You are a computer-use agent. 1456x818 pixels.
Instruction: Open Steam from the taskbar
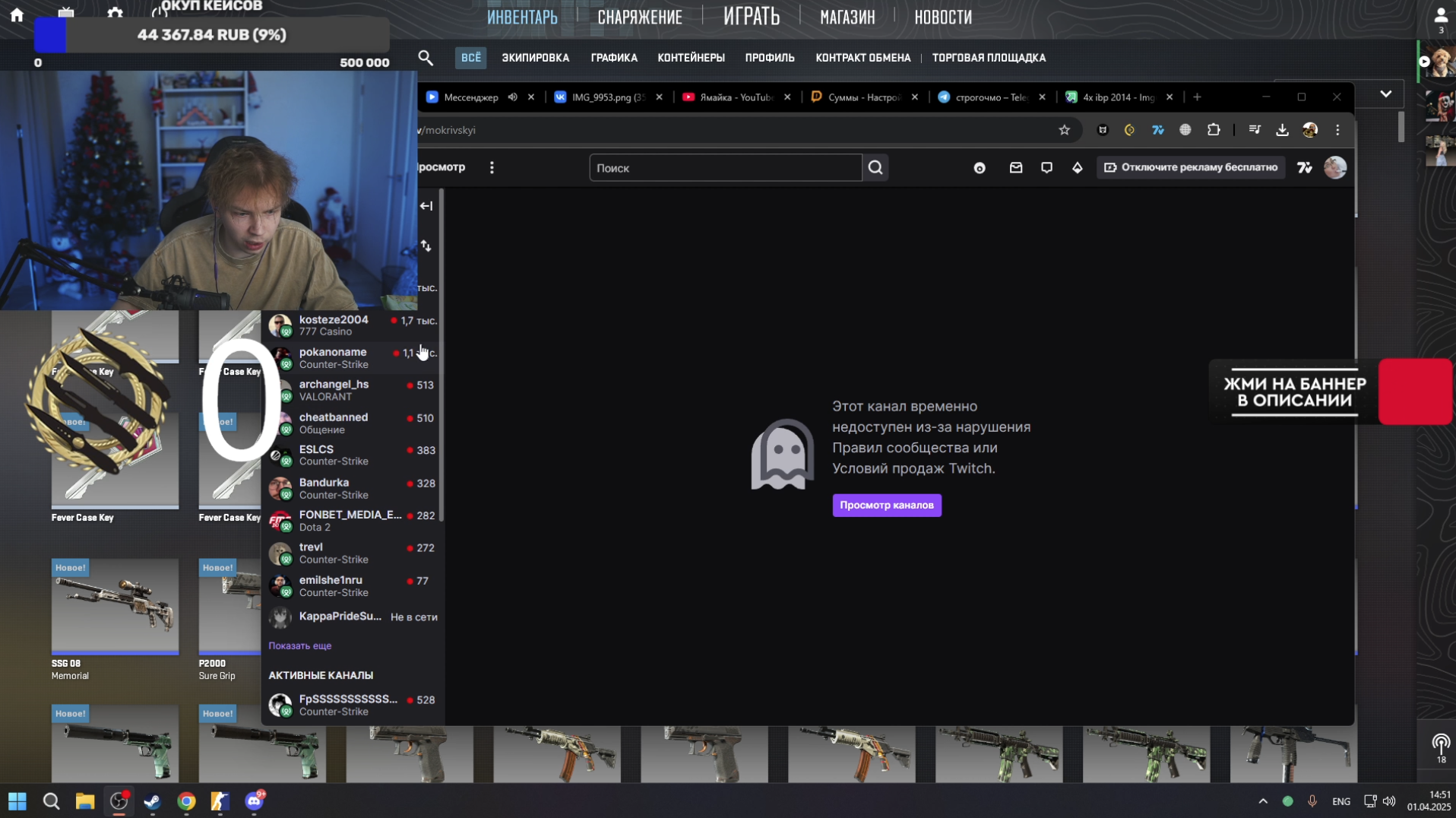(x=152, y=801)
